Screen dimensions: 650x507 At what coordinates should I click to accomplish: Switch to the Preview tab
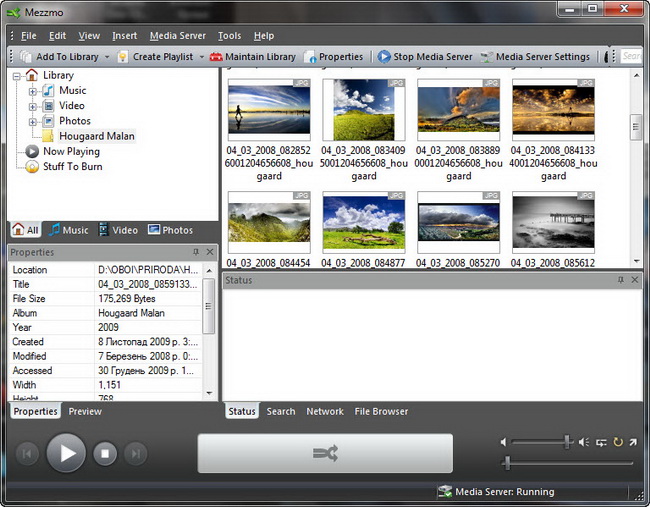click(85, 411)
